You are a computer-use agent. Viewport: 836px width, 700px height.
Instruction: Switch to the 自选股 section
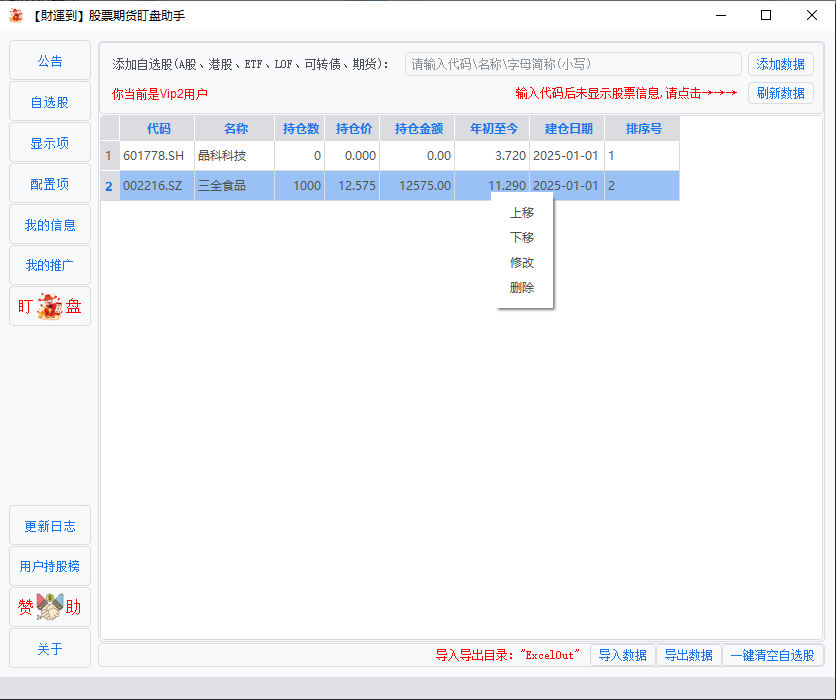(x=49, y=101)
